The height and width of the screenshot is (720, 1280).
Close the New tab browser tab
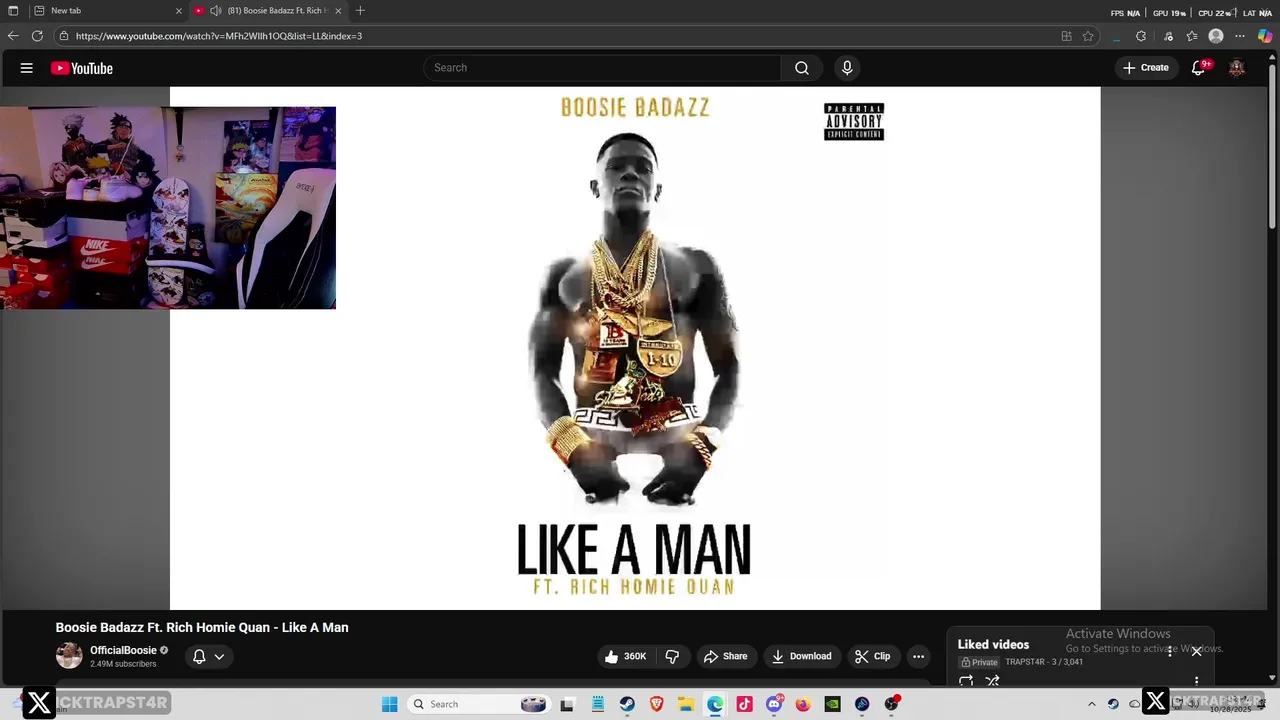tap(179, 10)
